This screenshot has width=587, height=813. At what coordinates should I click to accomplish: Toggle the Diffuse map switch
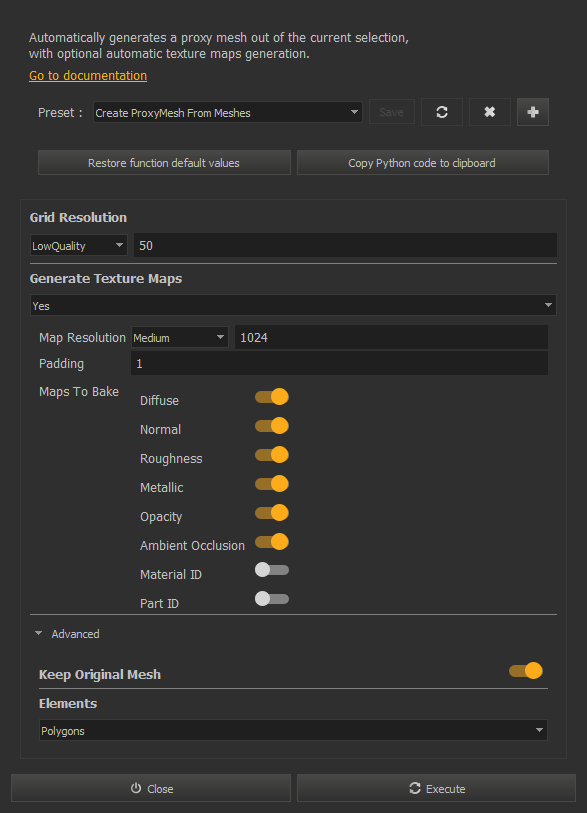(272, 397)
